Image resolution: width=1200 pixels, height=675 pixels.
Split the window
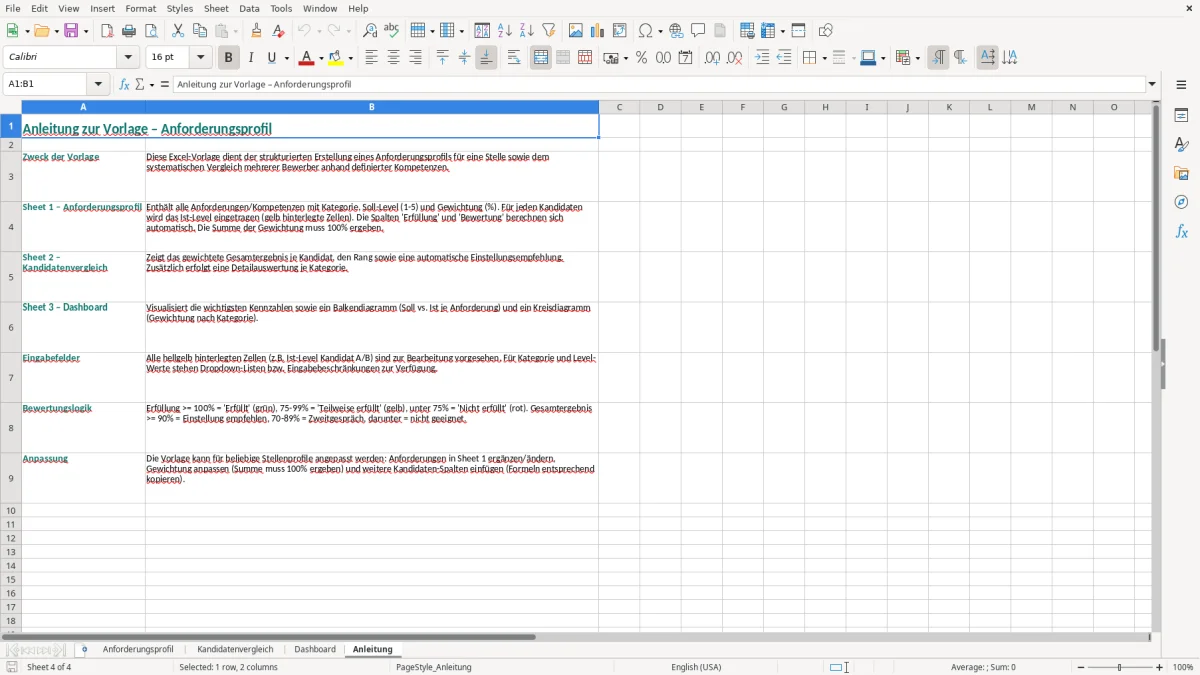pyautogui.click(x=798, y=31)
